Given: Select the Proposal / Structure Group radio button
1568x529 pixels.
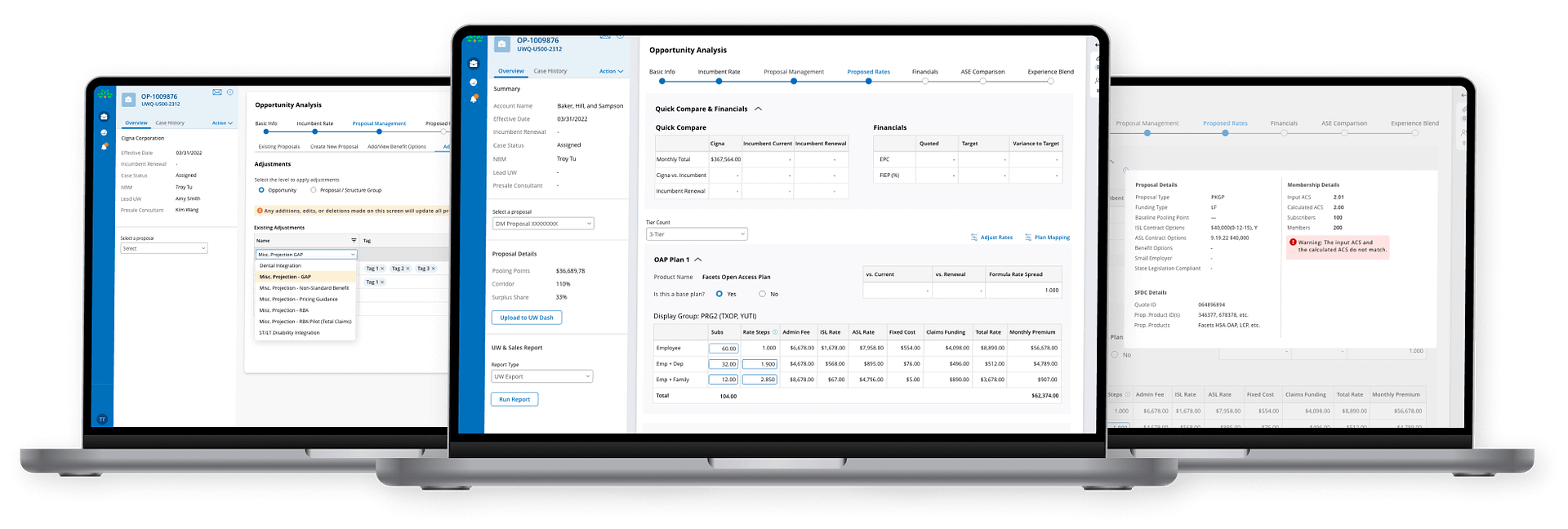Looking at the screenshot, I should [314, 190].
